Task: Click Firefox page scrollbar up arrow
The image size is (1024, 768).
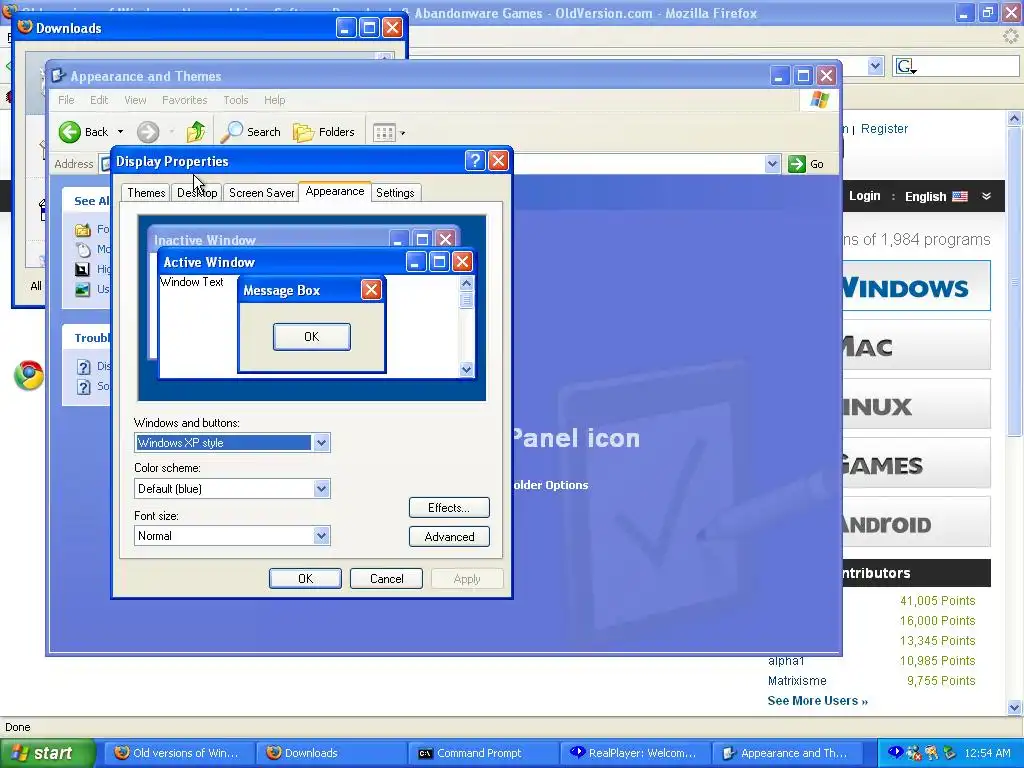Action: point(1014,118)
